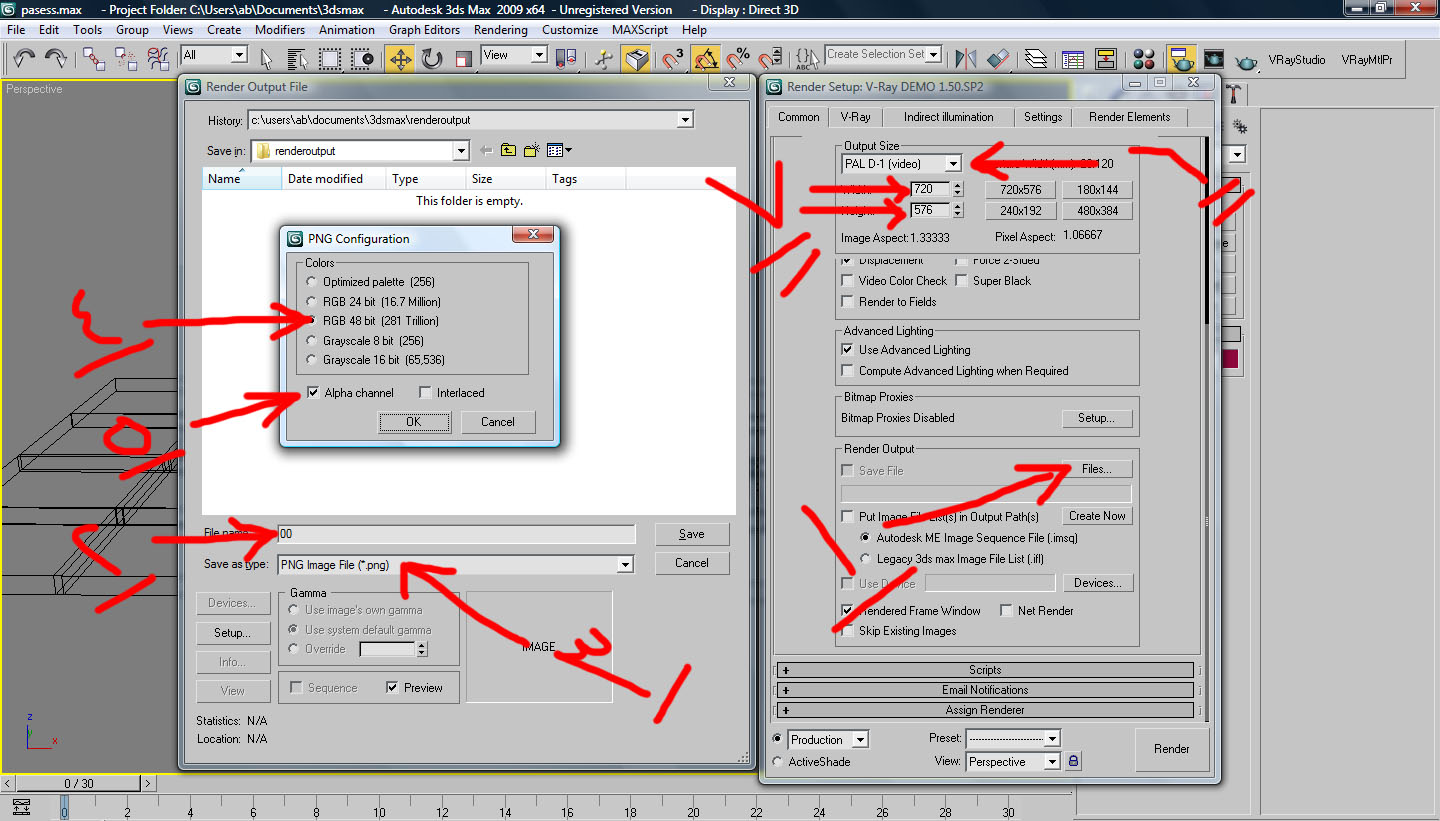Toggle the Window/Crossing selection icon
This screenshot has width=1440, height=821.
point(362,59)
